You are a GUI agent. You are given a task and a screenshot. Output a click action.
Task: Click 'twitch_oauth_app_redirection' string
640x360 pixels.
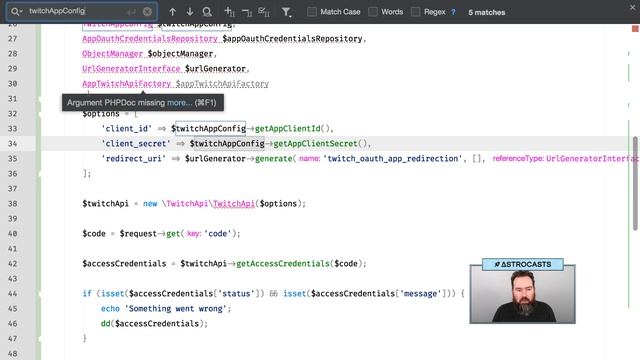coord(392,159)
